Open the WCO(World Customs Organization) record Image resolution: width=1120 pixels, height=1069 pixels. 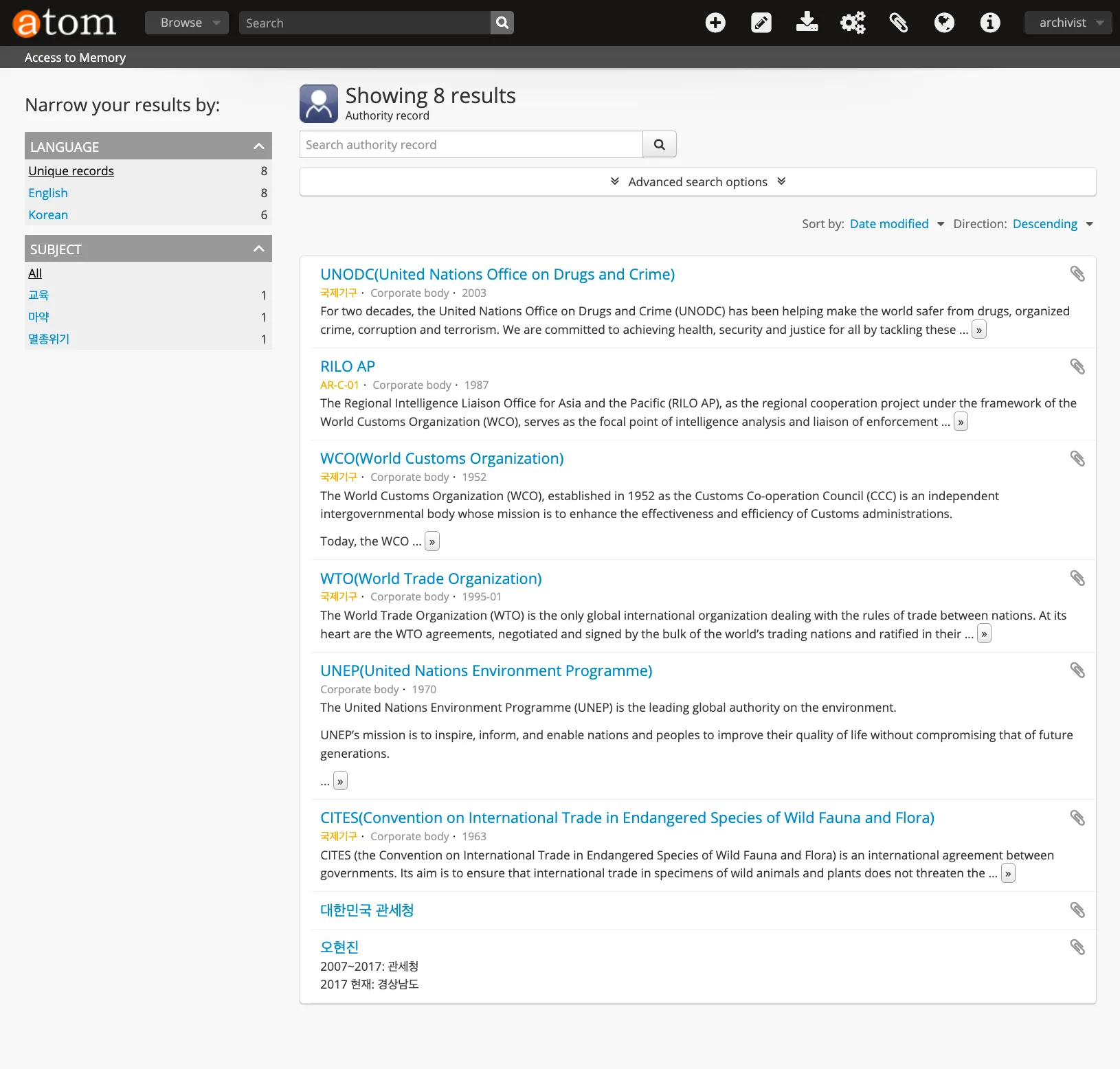pyautogui.click(x=442, y=458)
